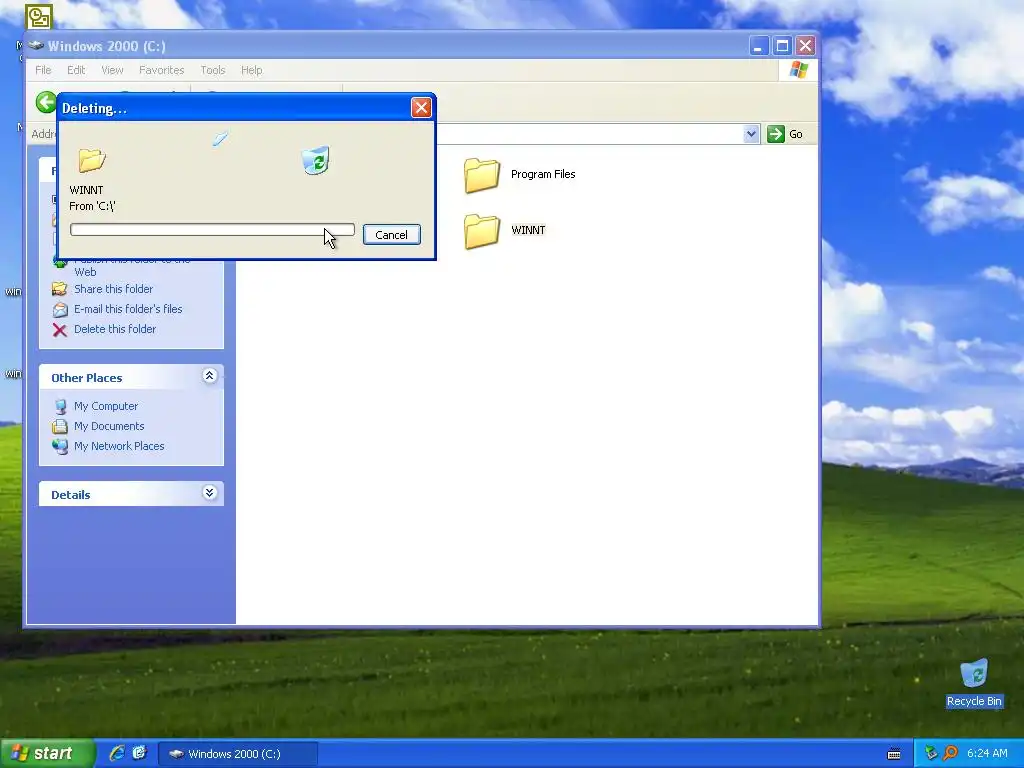Expand the Details panel
This screenshot has width=1024, height=768.
[209, 492]
